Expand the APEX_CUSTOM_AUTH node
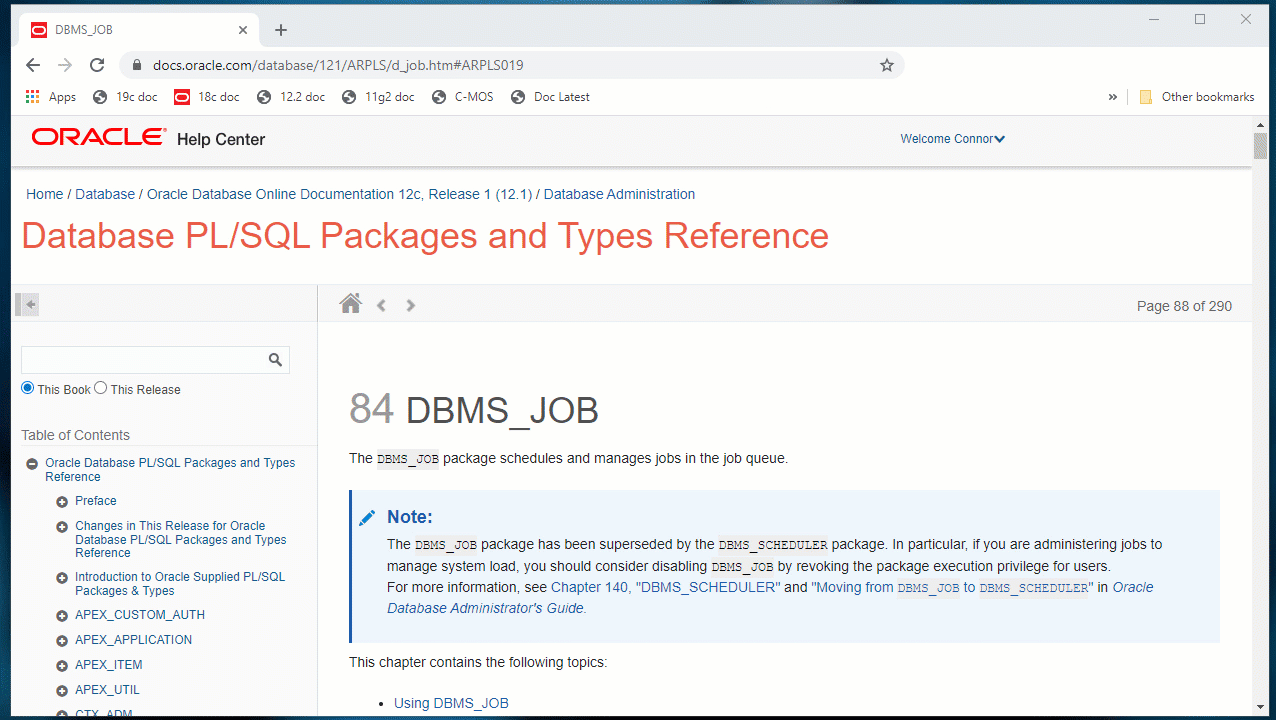 point(62,616)
